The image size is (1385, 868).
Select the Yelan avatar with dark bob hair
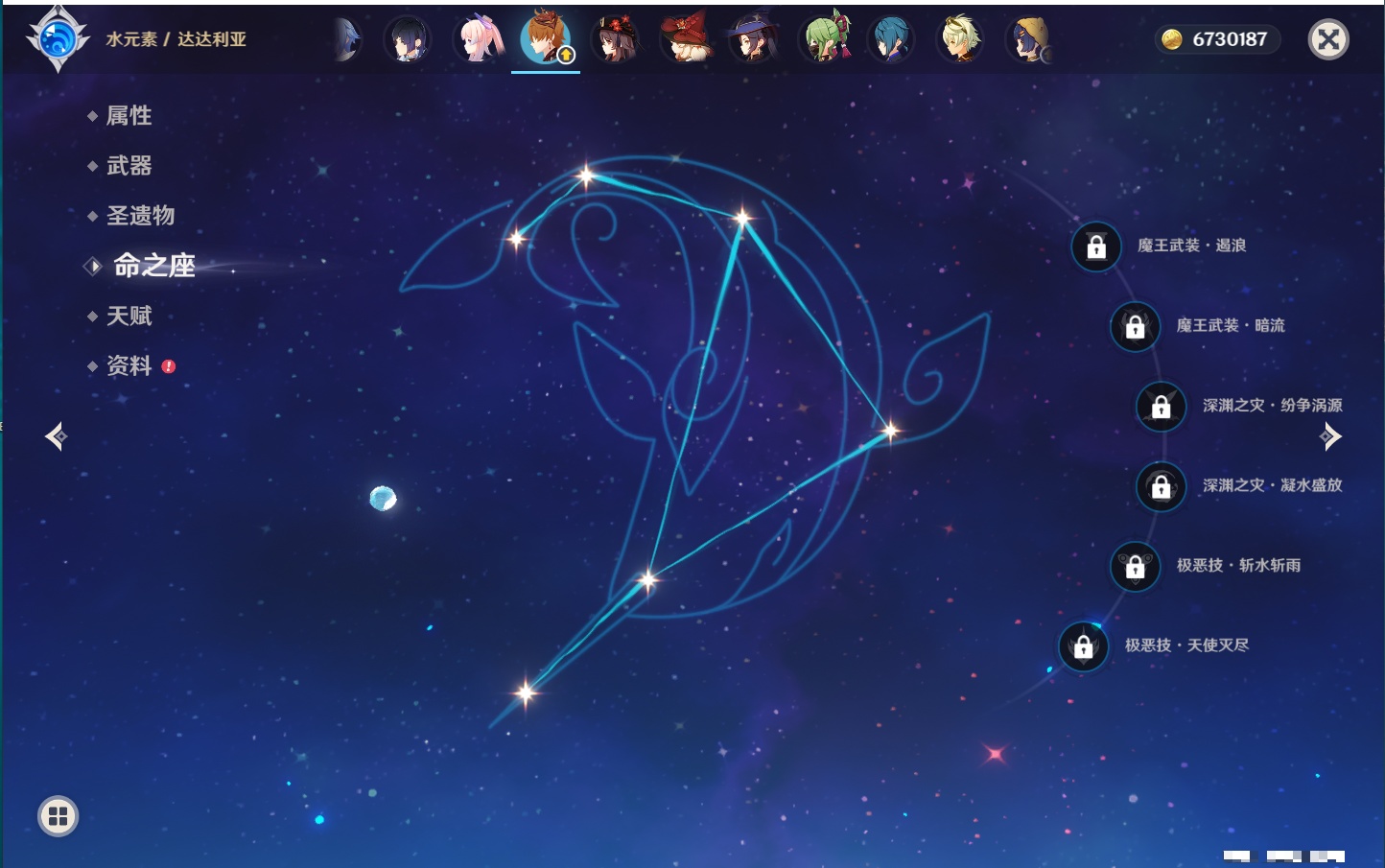point(407,39)
